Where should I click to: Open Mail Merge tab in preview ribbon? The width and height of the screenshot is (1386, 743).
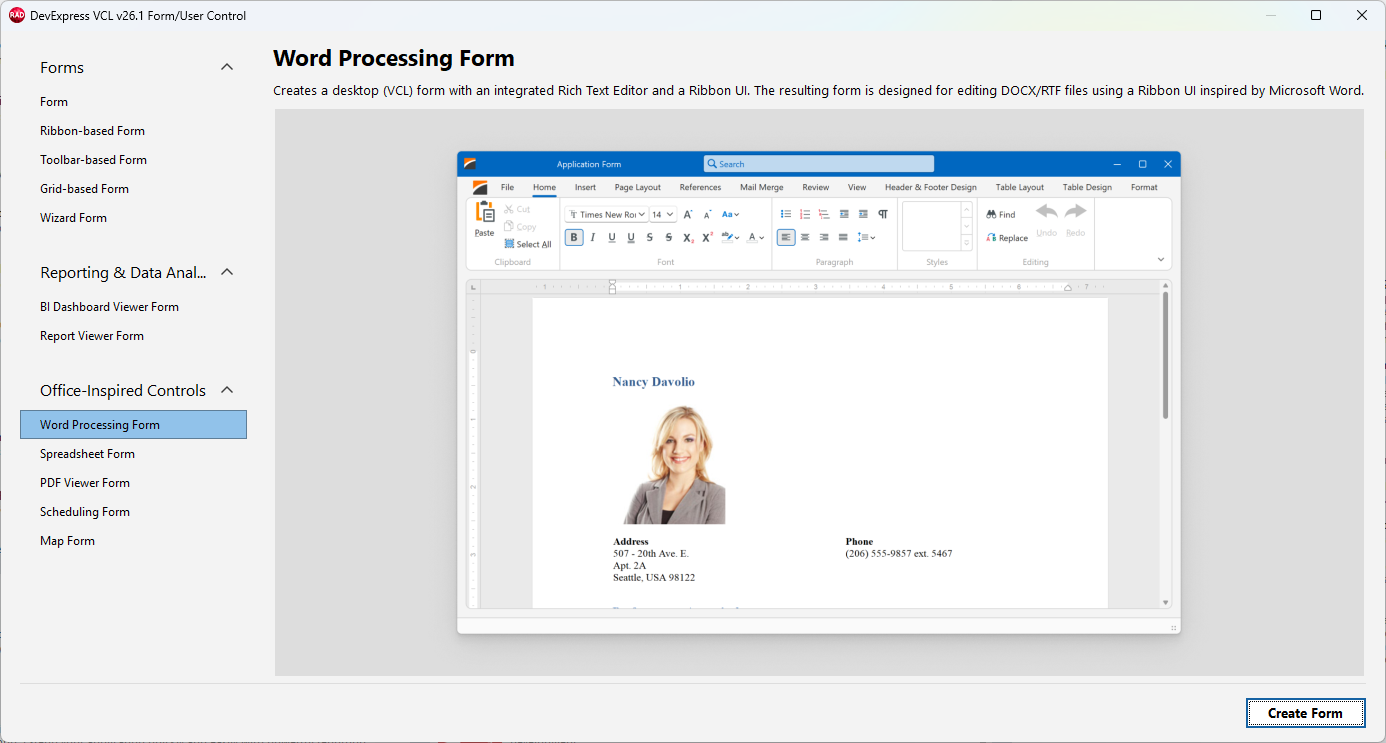[x=762, y=187]
